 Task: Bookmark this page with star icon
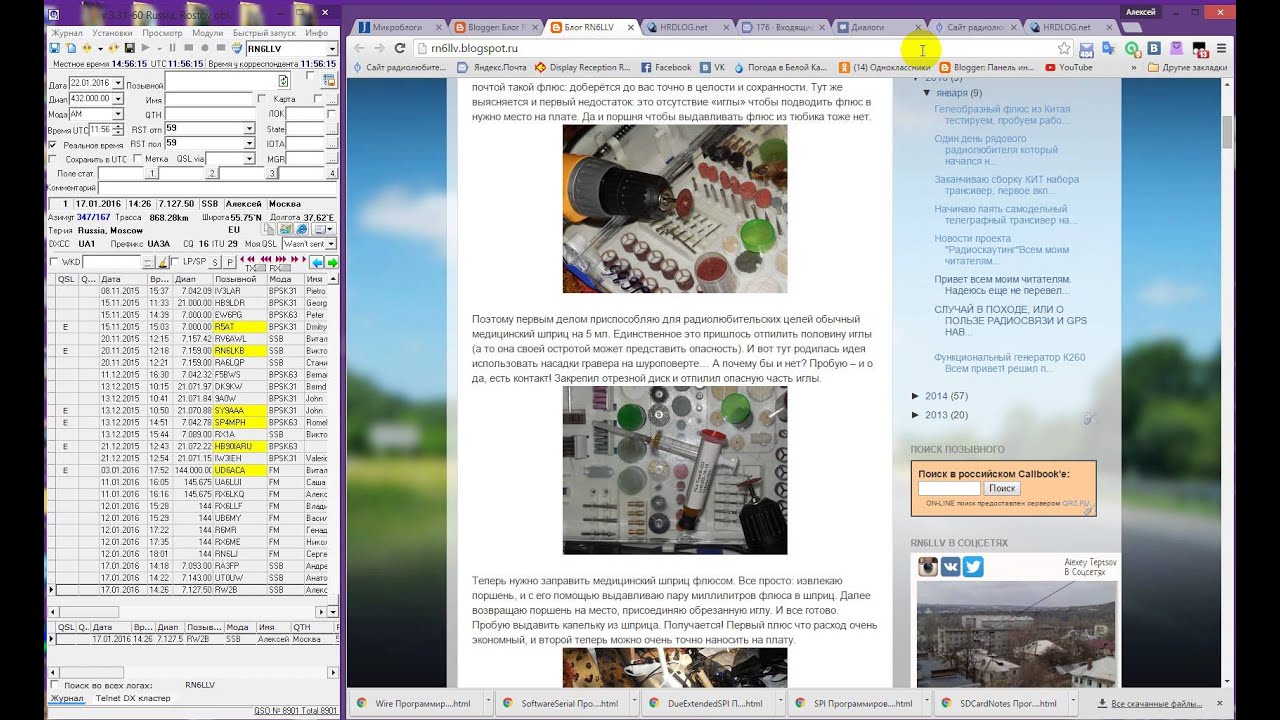[x=1064, y=48]
